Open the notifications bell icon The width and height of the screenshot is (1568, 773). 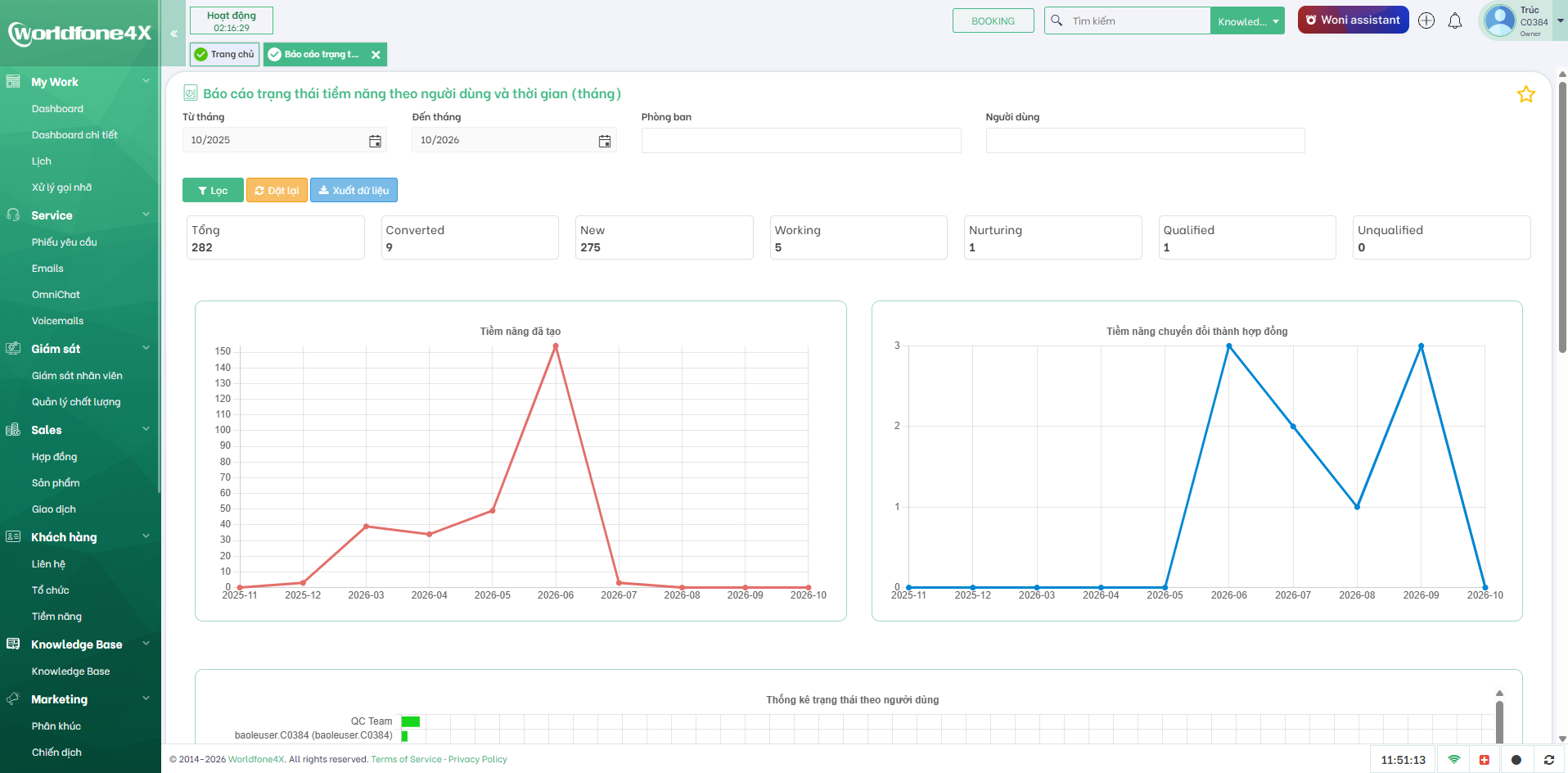(1455, 20)
